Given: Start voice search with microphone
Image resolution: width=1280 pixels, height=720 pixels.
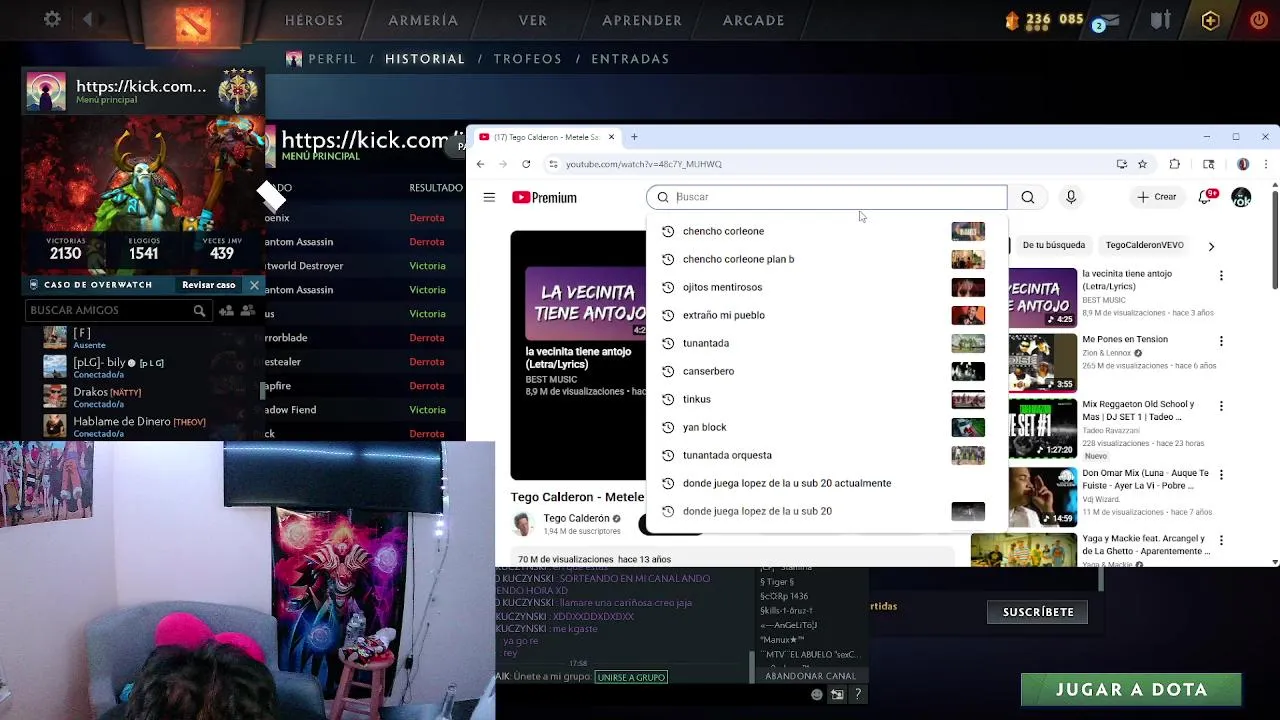Looking at the screenshot, I should coord(1071,197).
